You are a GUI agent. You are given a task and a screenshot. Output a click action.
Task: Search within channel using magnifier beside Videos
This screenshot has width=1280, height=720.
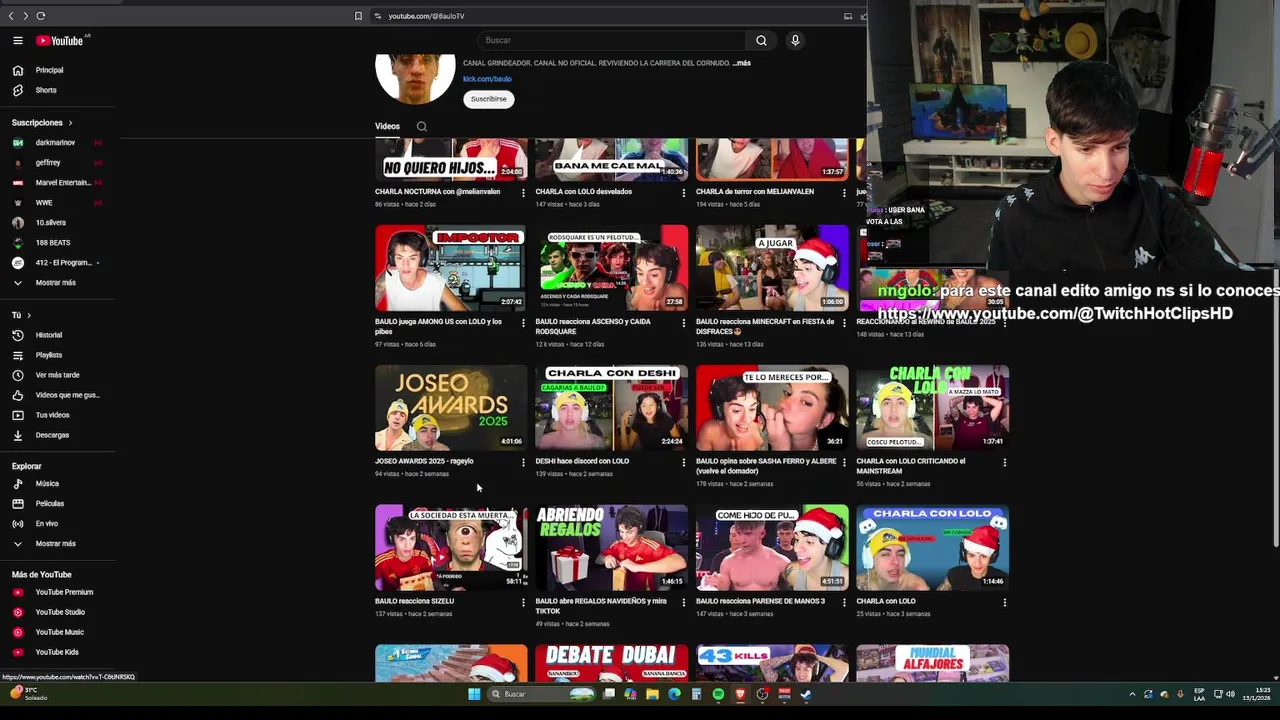(421, 127)
